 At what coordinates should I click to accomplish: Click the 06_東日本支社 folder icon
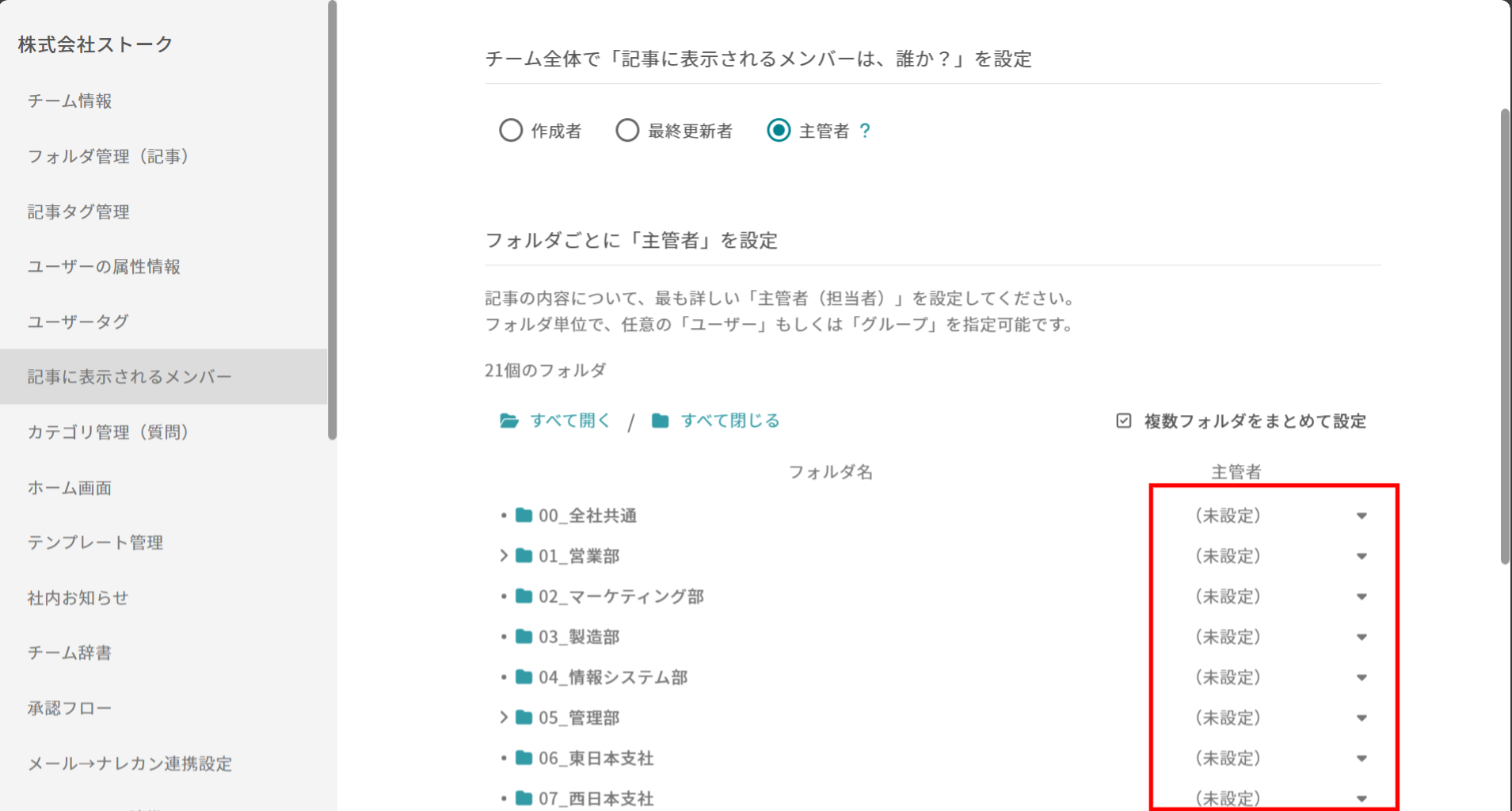(524, 758)
